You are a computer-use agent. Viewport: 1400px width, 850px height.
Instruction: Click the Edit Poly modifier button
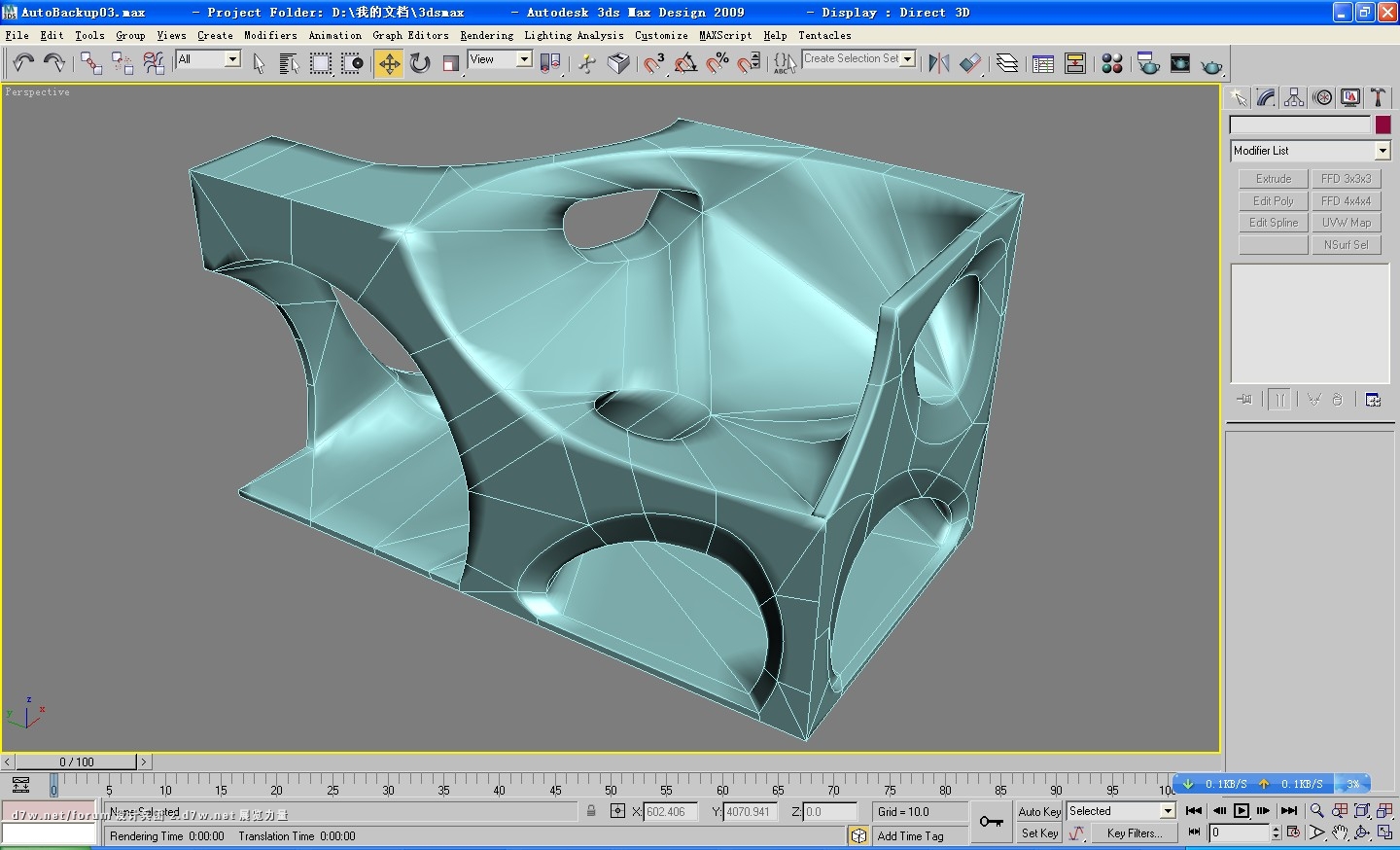pyautogui.click(x=1274, y=201)
